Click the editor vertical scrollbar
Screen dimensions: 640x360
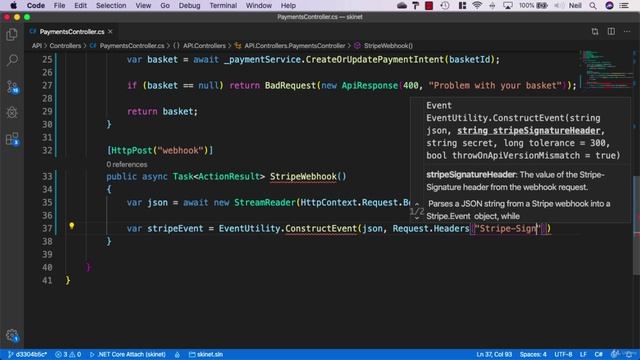636,224
